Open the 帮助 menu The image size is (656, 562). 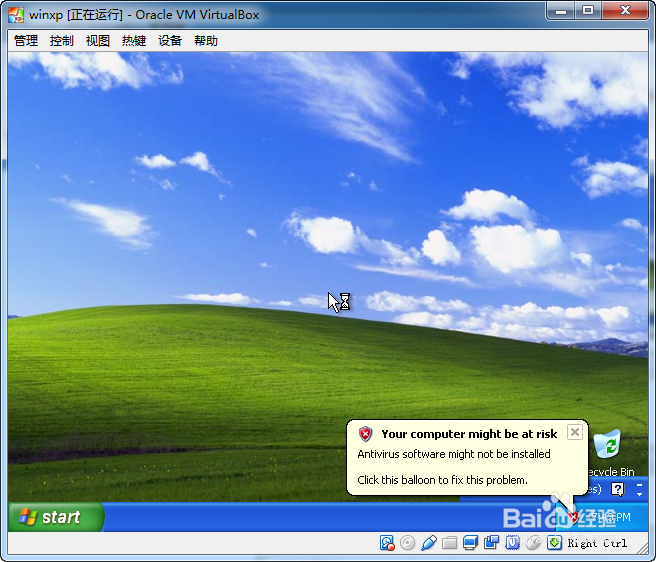coord(206,41)
